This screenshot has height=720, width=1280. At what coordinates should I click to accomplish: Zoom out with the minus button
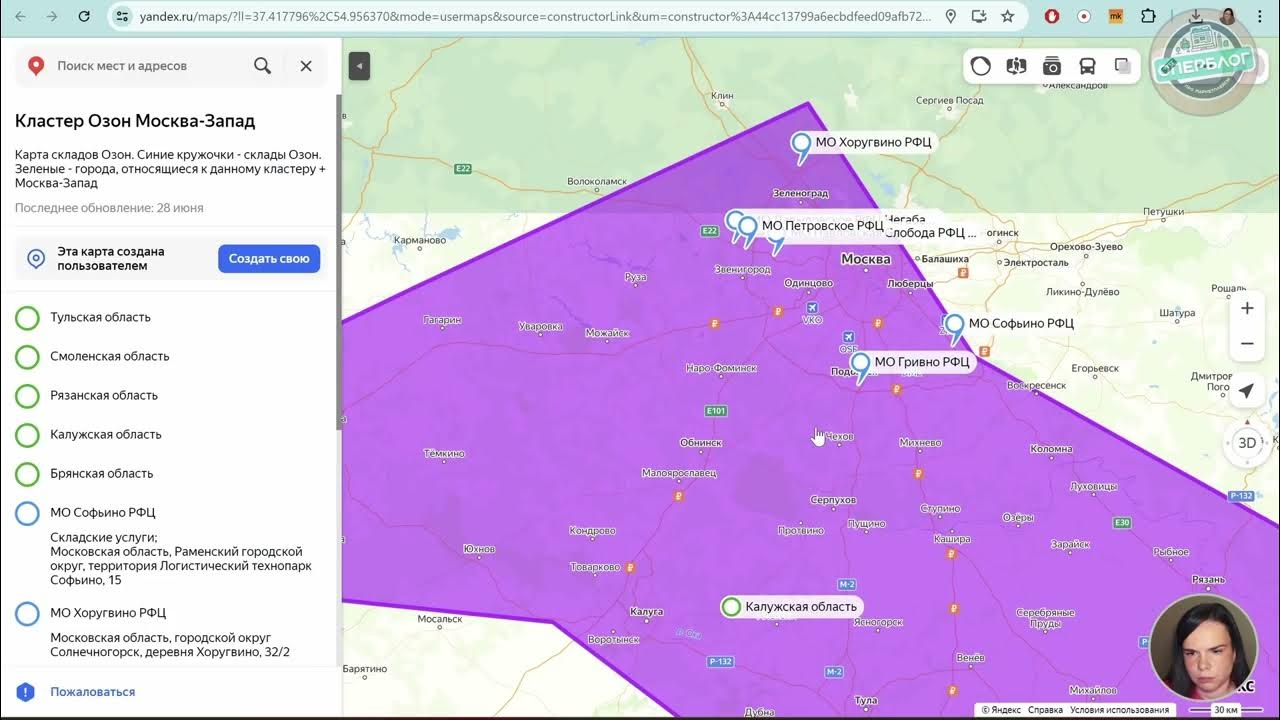pos(1247,343)
